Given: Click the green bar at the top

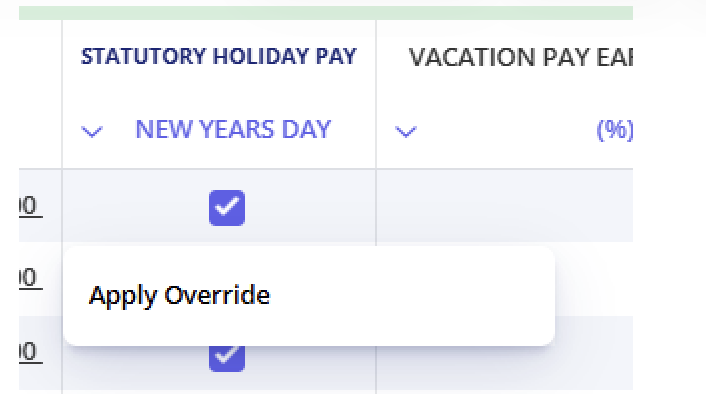Looking at the screenshot, I should point(326,12).
